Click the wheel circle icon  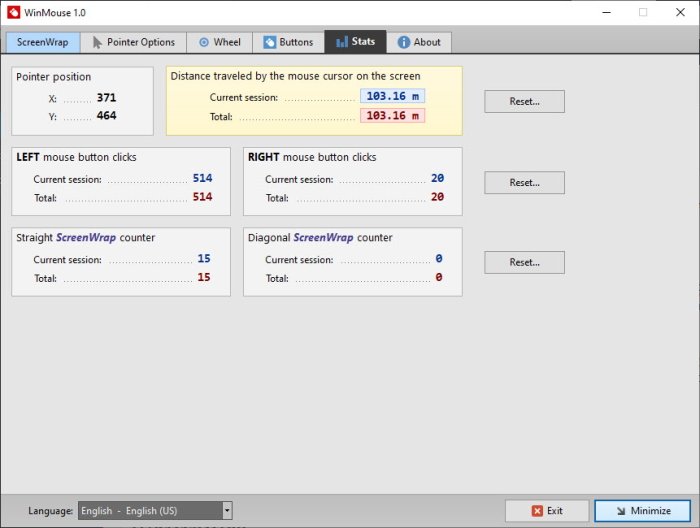pyautogui.click(x=204, y=42)
